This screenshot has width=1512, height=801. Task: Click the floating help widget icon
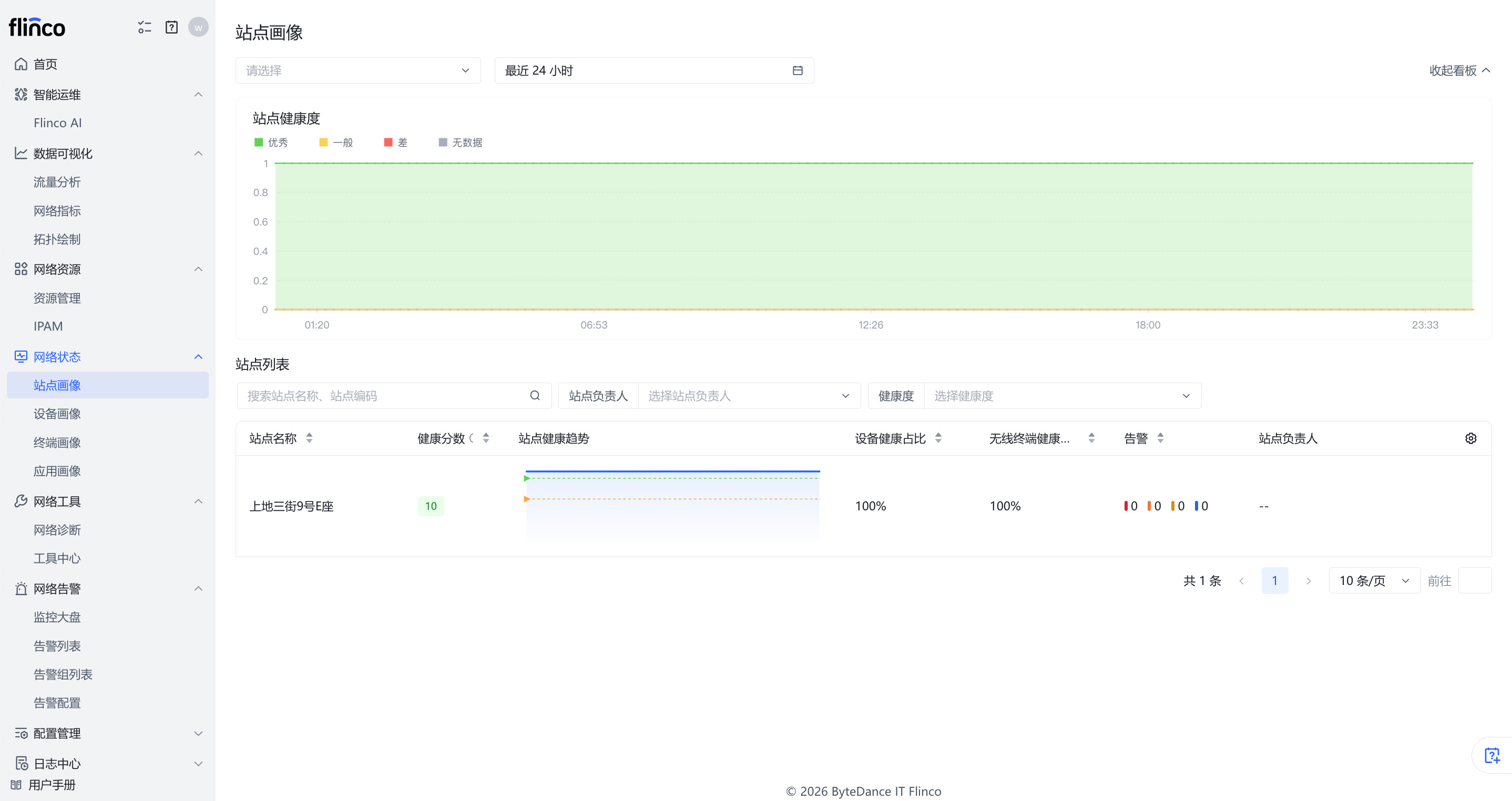[1491, 755]
